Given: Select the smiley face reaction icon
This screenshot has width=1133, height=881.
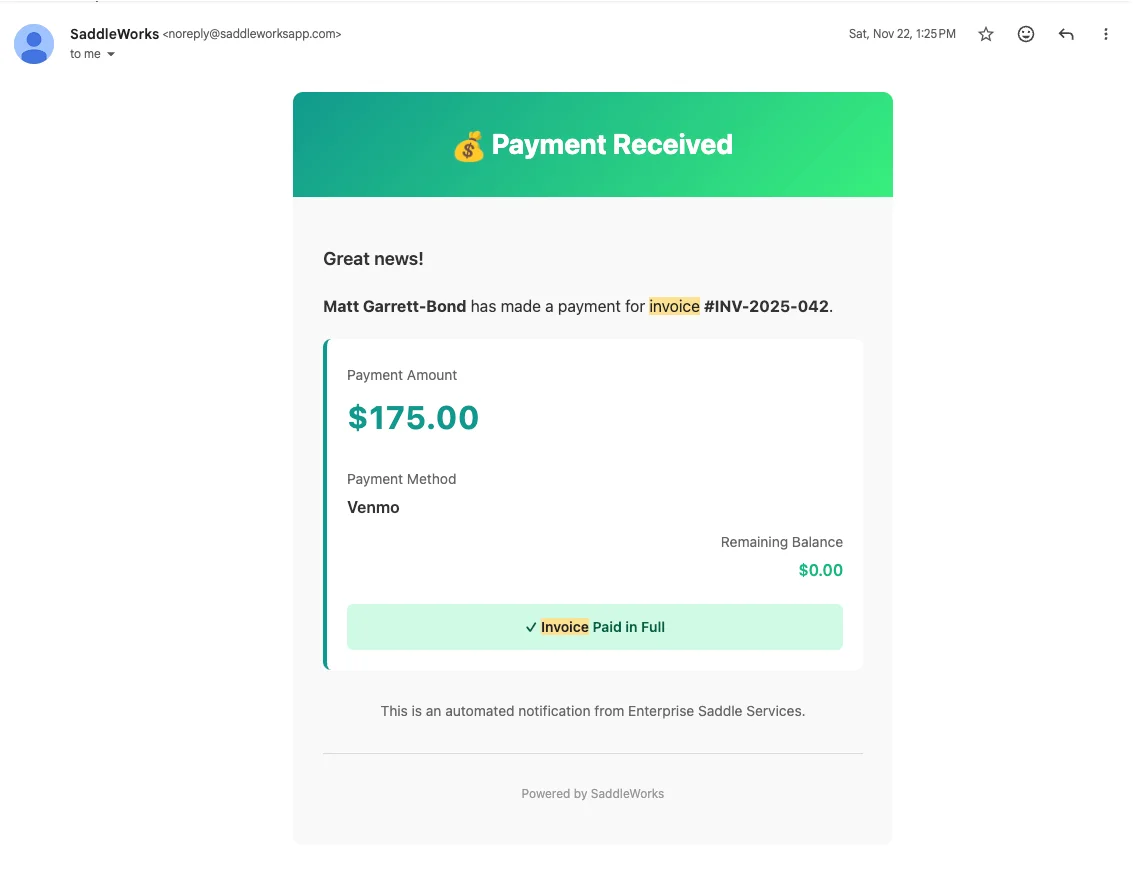Looking at the screenshot, I should (x=1026, y=33).
